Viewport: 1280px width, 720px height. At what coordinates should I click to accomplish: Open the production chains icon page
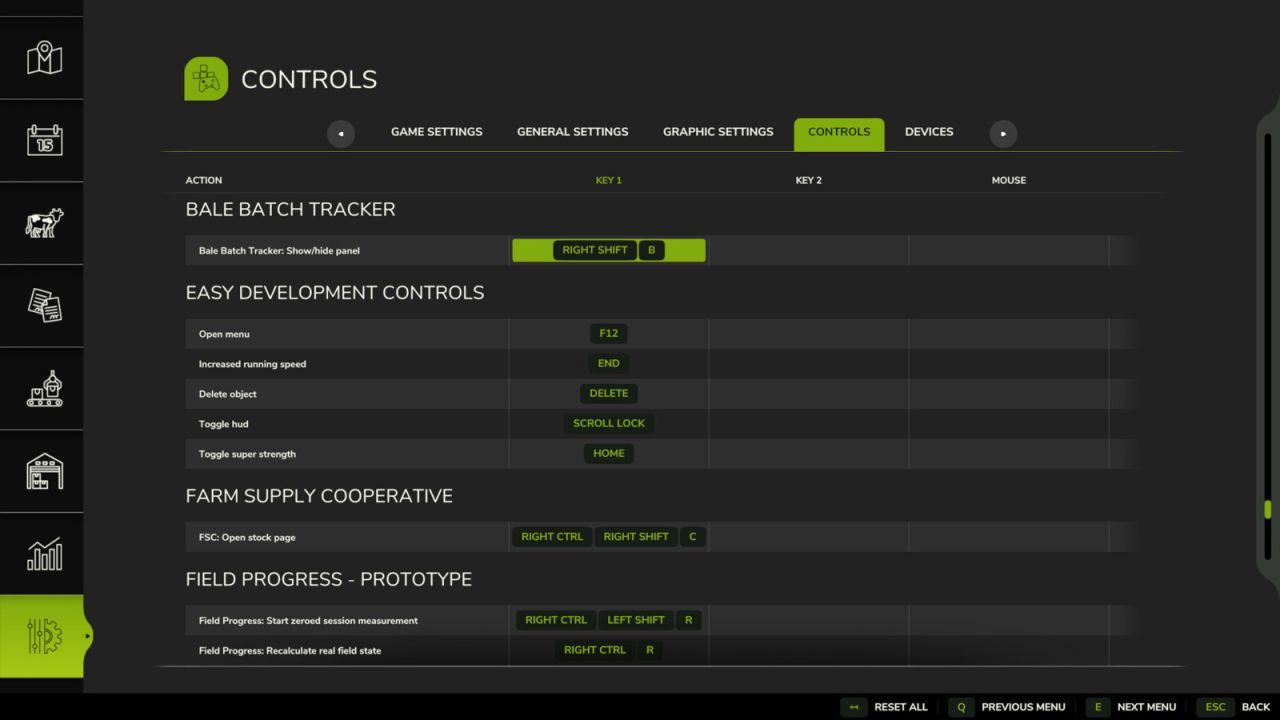click(44, 388)
